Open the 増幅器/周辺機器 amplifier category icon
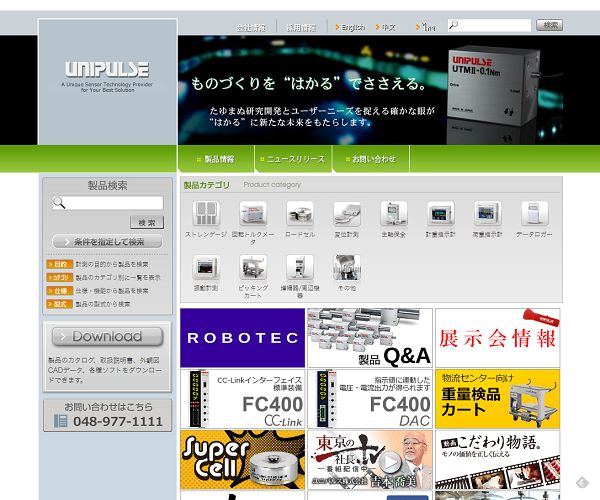Screen dimensions: 600x500 tap(300, 267)
